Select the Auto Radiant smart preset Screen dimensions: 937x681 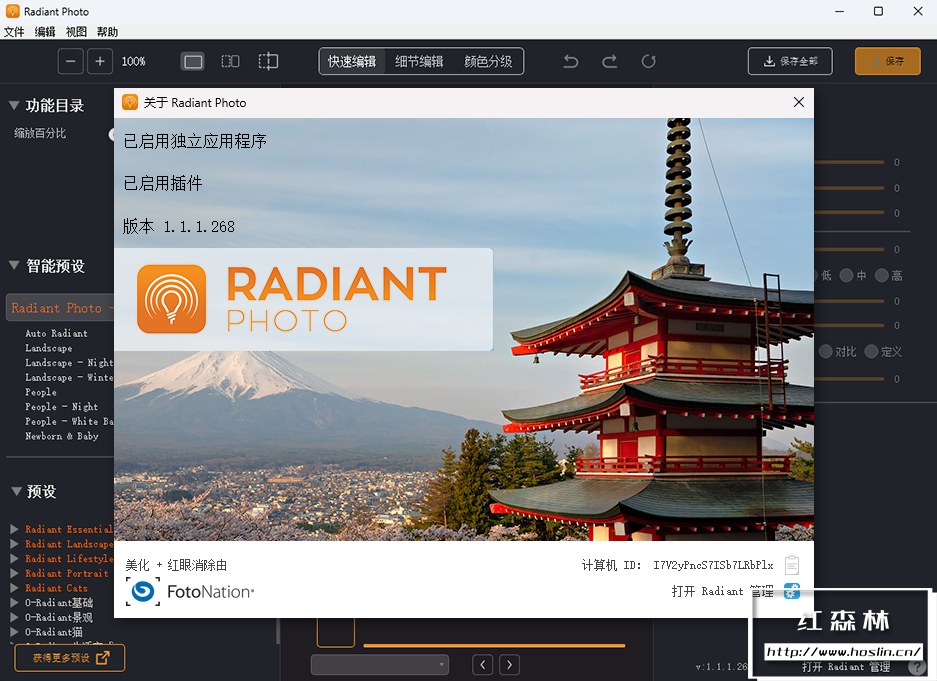pyautogui.click(x=56, y=333)
